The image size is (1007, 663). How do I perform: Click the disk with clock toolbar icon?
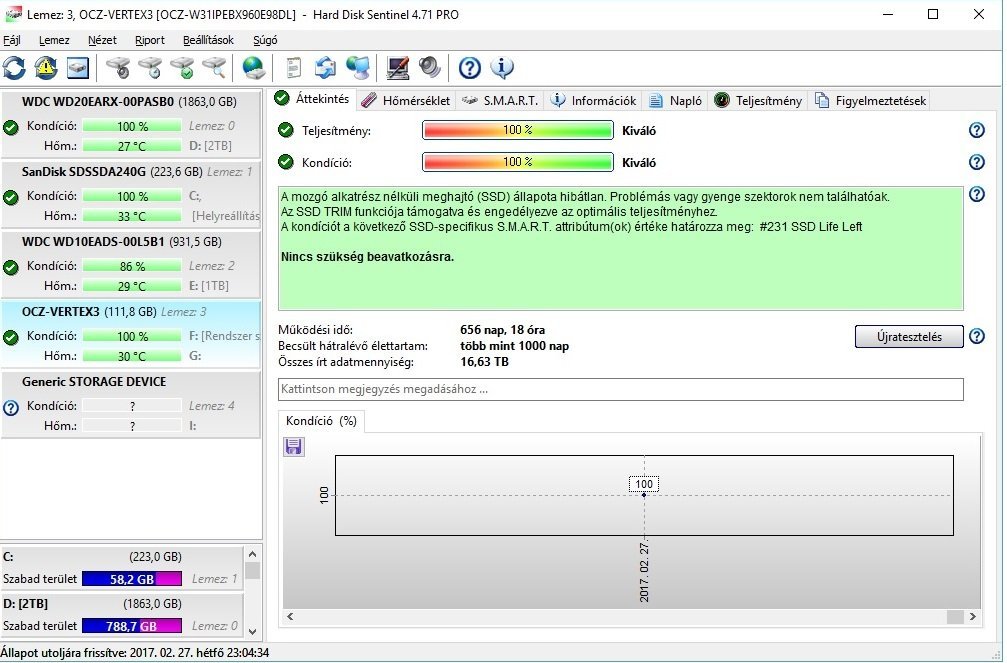tap(150, 67)
